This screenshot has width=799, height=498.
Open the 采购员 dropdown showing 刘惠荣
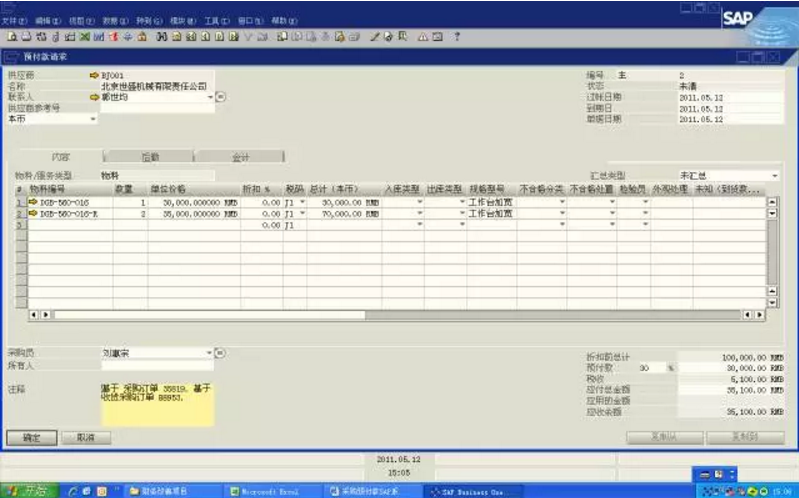coord(209,353)
